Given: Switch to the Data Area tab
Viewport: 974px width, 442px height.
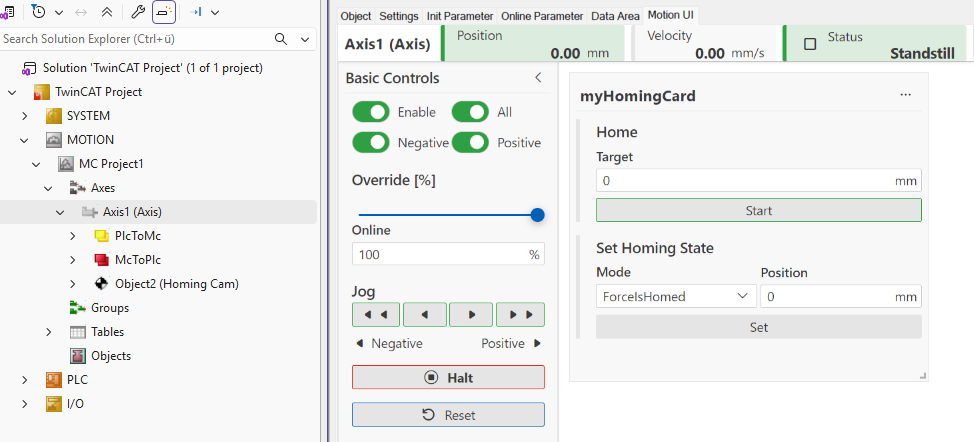Looking at the screenshot, I should [x=615, y=16].
